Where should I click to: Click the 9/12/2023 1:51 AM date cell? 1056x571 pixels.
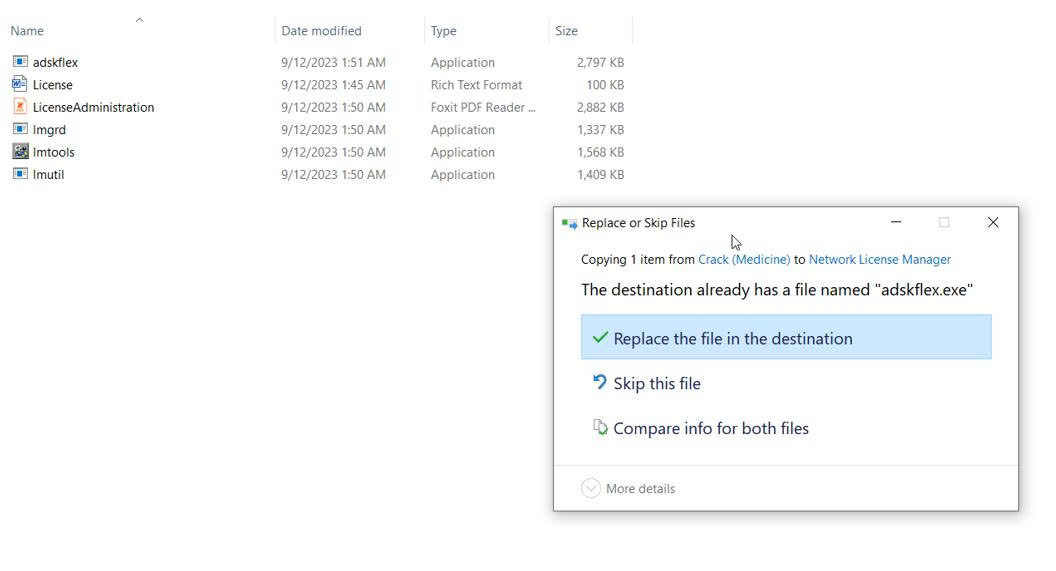333,63
